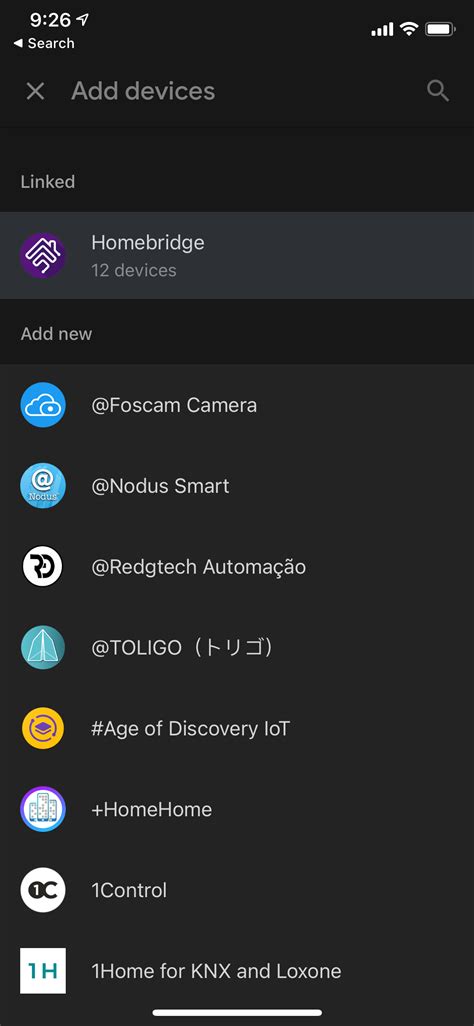
Task: Tap the Redgtech Automação logo
Action: [x=43, y=567]
